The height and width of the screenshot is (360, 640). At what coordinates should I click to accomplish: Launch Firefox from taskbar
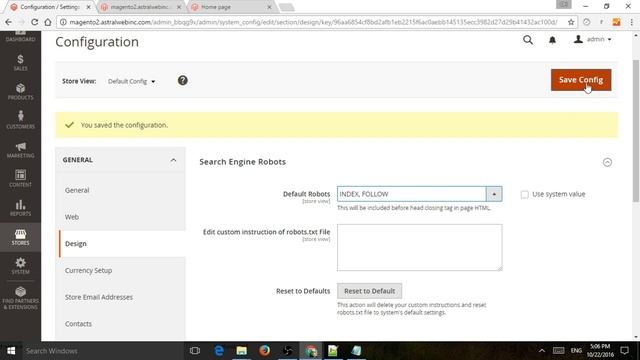pyautogui.click(x=264, y=351)
